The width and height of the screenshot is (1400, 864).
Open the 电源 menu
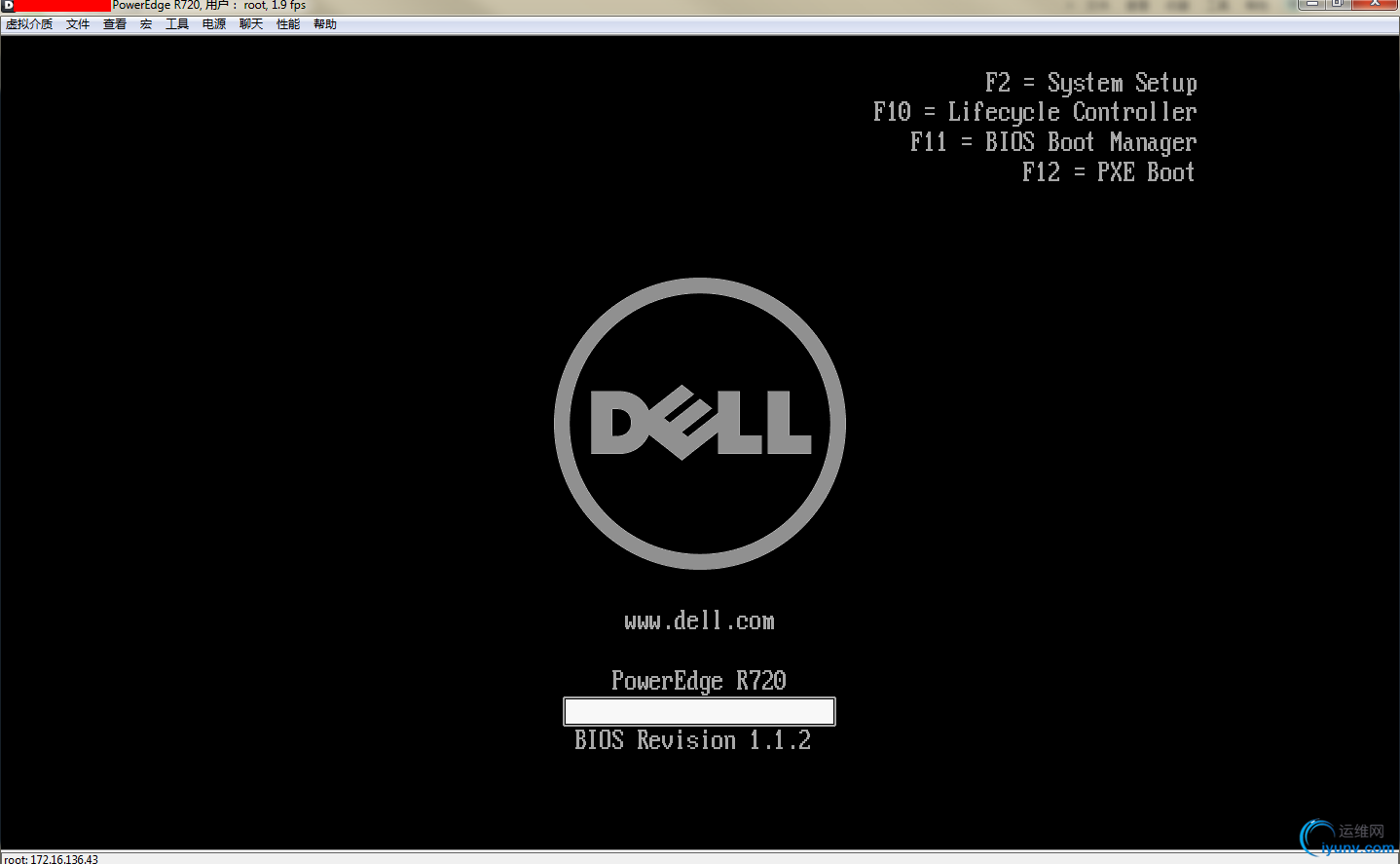coord(214,24)
